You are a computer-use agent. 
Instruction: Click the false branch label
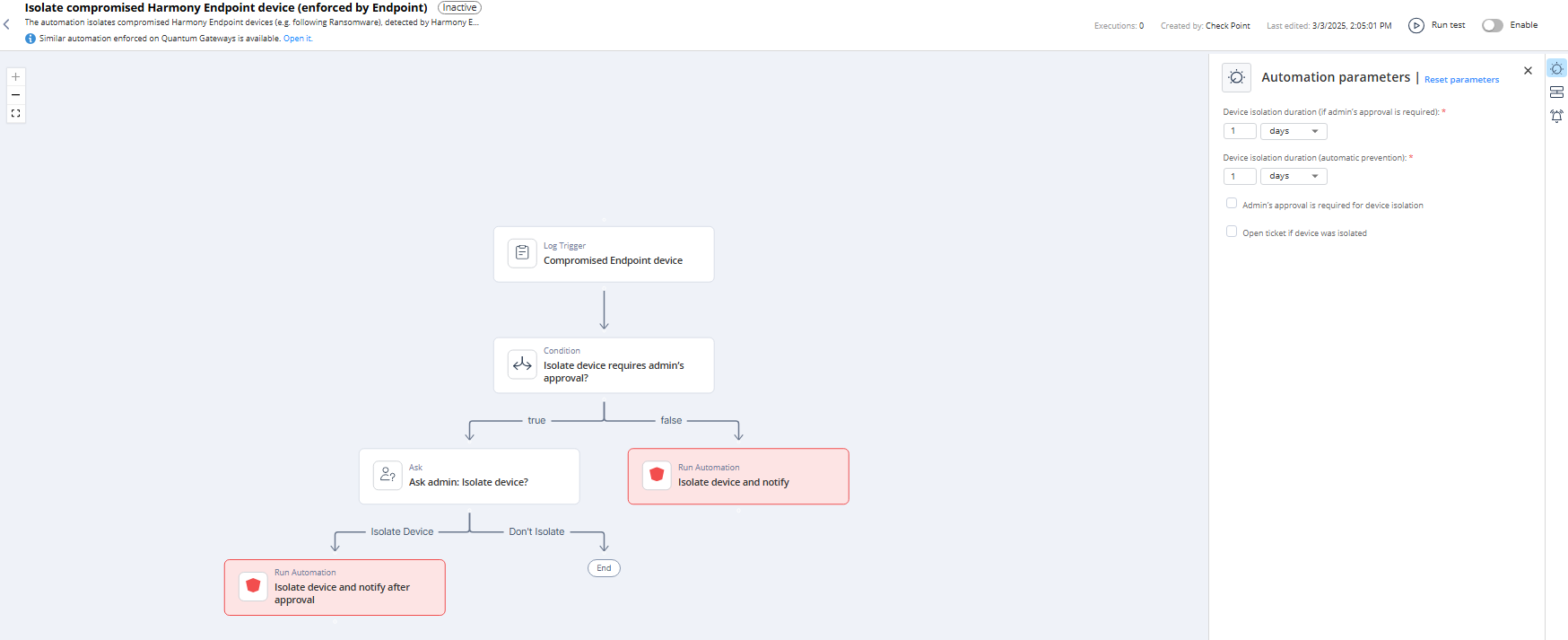pyautogui.click(x=671, y=420)
